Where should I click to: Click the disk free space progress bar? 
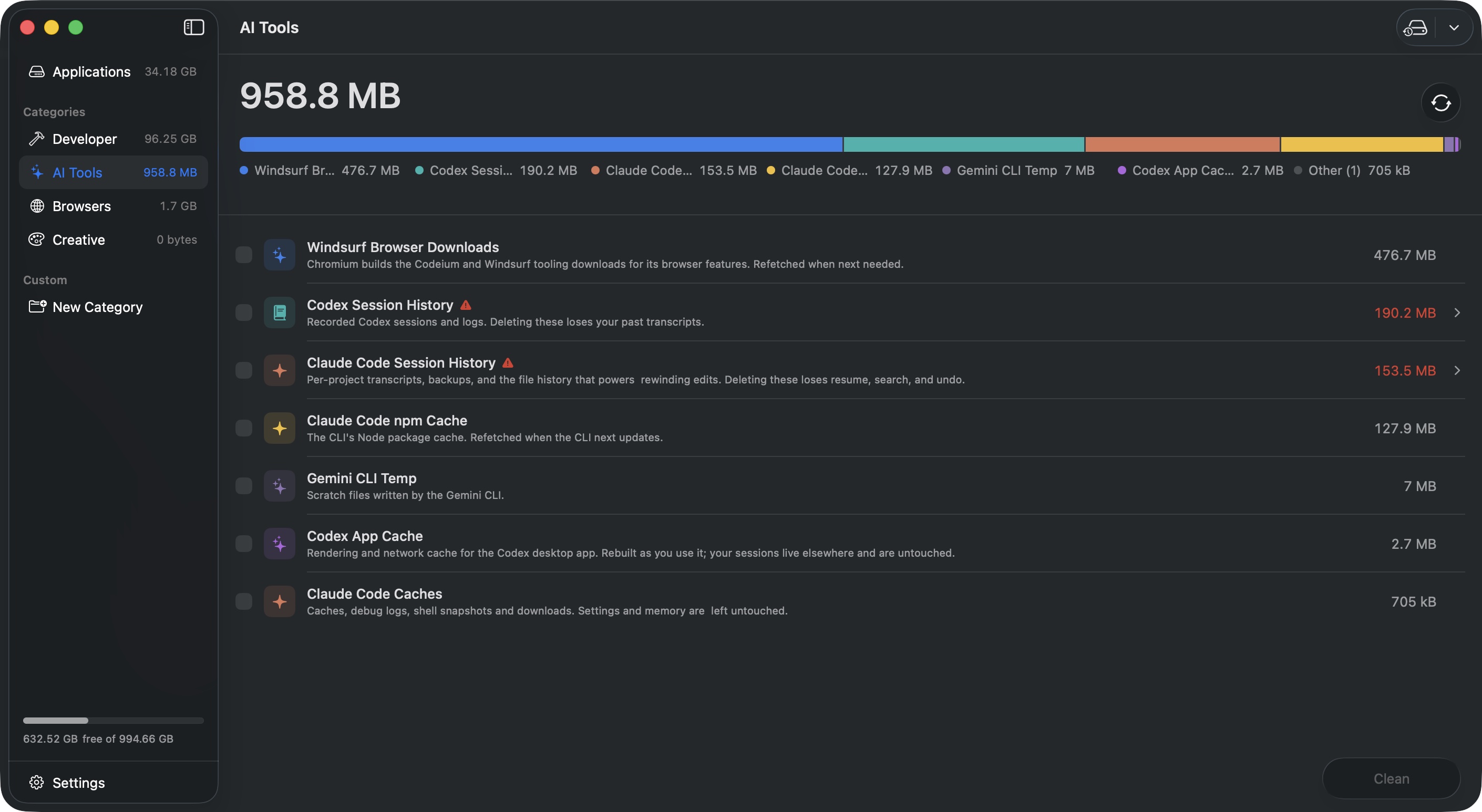[x=114, y=720]
